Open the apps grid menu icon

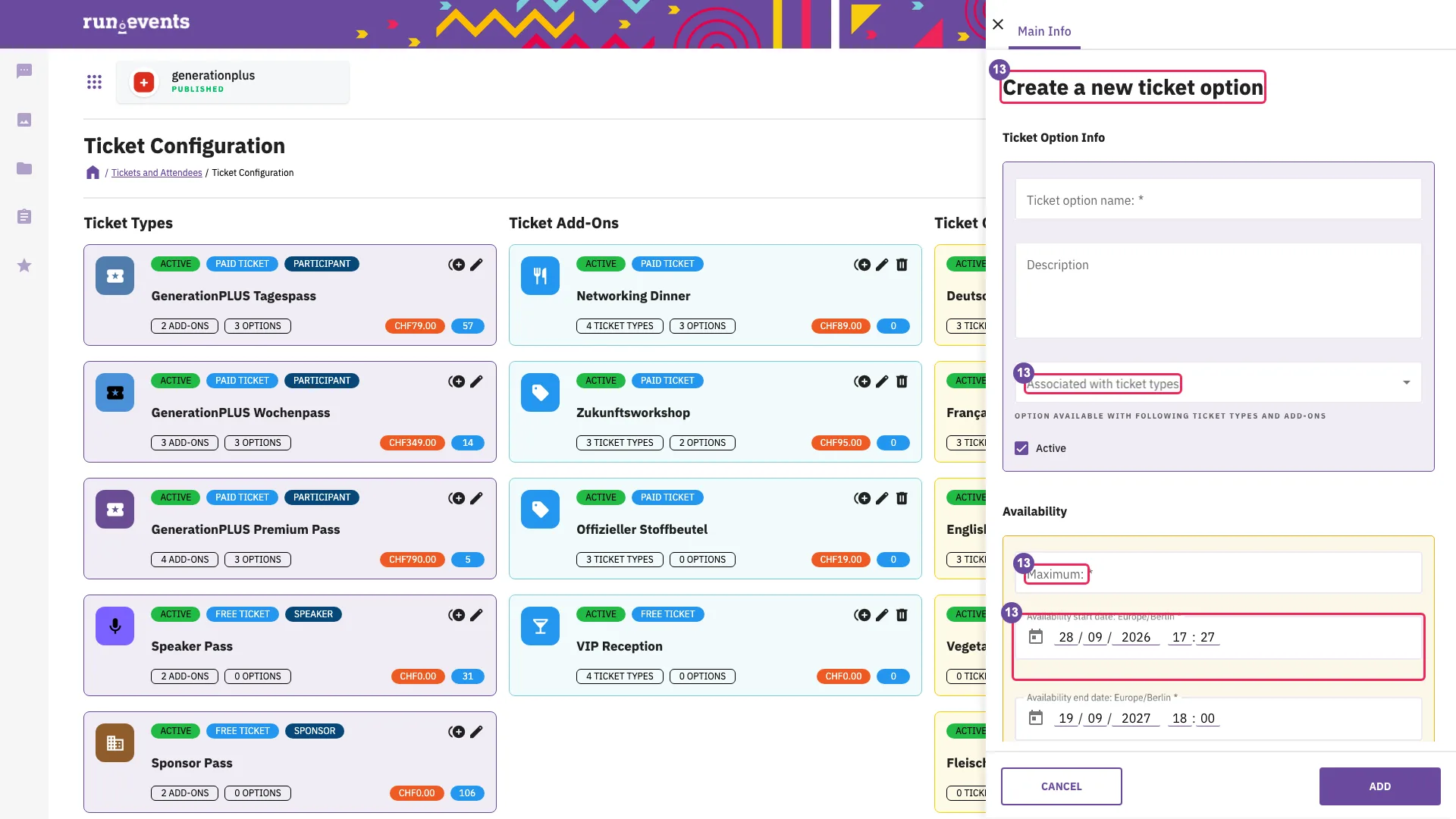pyautogui.click(x=94, y=82)
